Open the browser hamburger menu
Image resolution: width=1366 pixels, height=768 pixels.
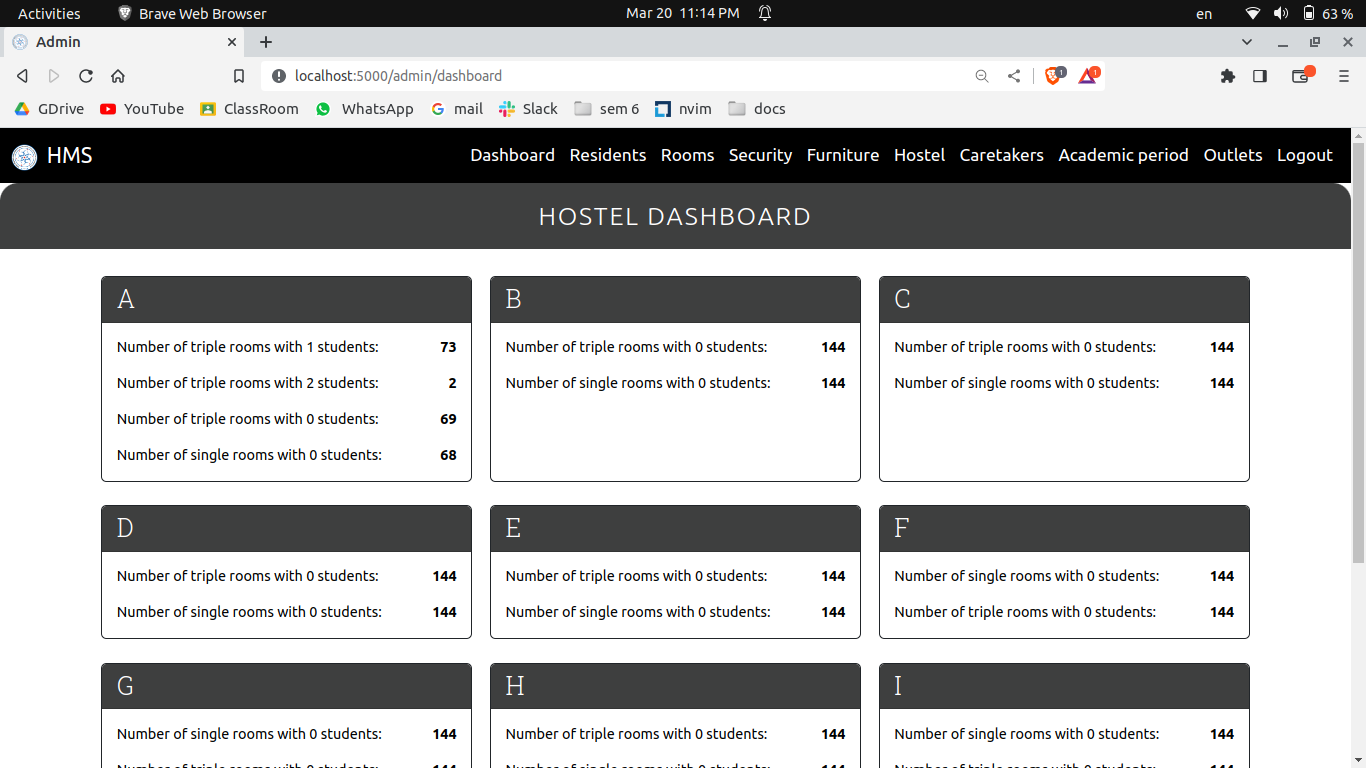[1343, 75]
